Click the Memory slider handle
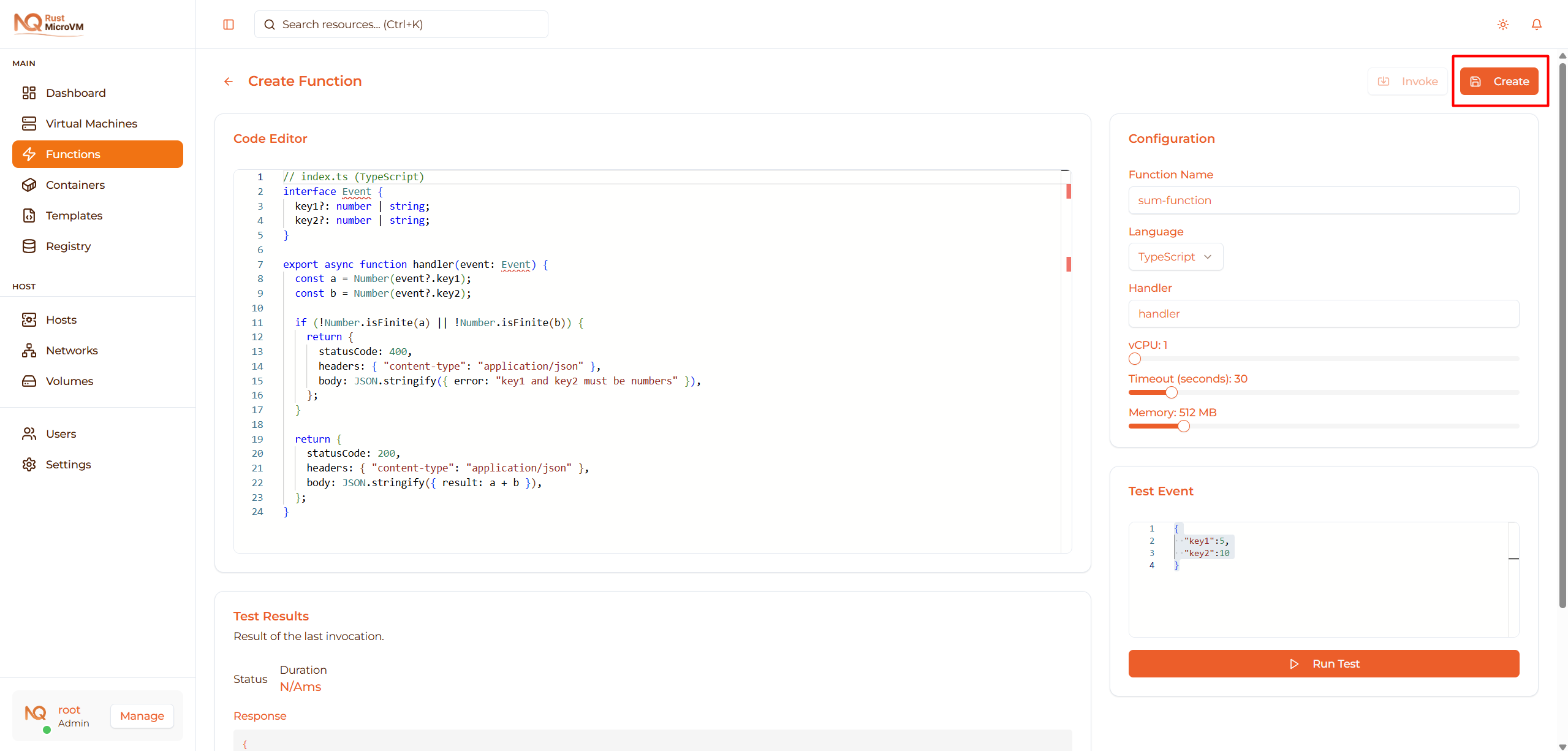This screenshot has width=1568, height=751. coord(1183,426)
